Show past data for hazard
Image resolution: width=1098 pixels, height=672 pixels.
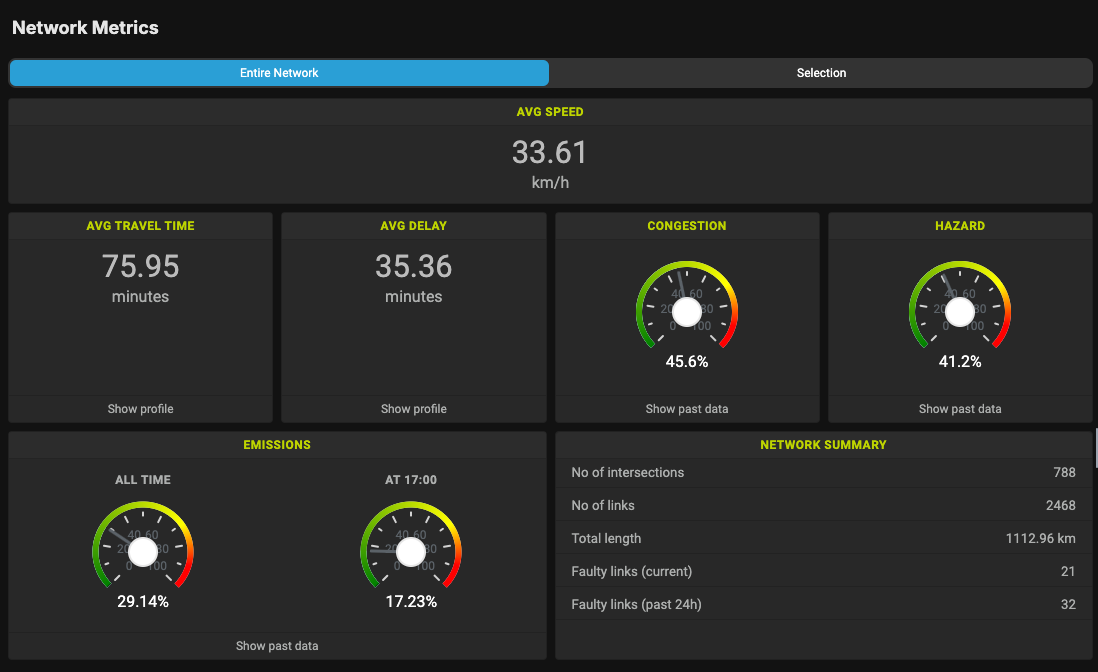point(959,408)
